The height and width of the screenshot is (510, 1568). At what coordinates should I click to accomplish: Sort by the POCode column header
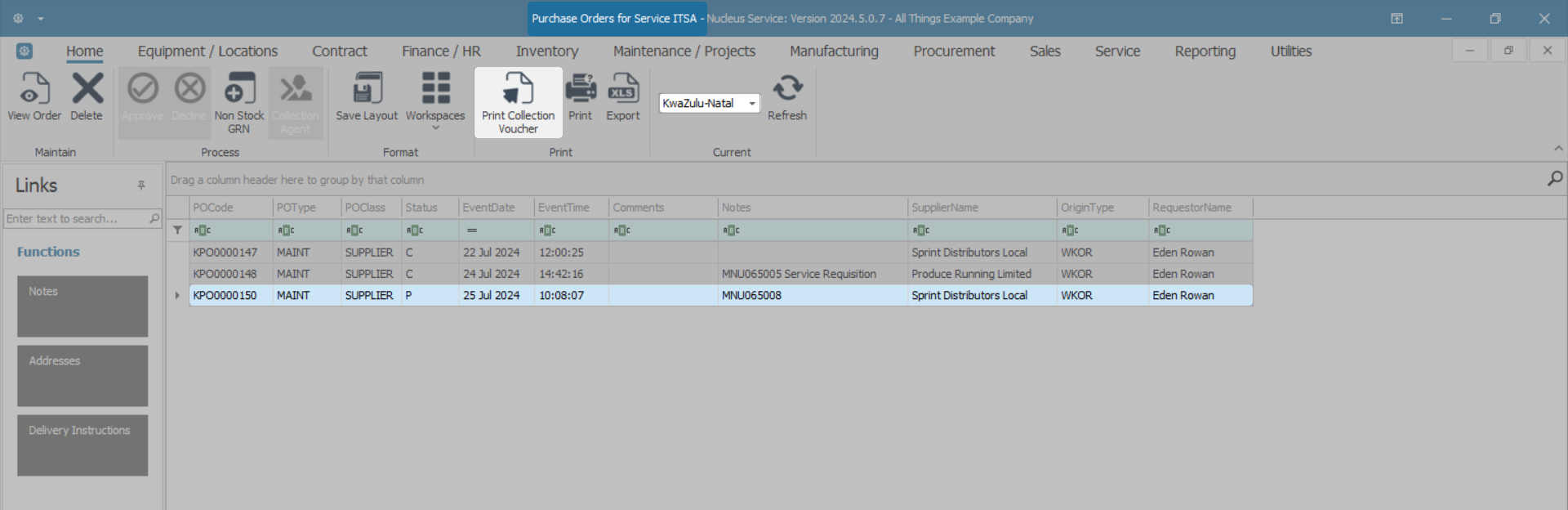tap(230, 208)
